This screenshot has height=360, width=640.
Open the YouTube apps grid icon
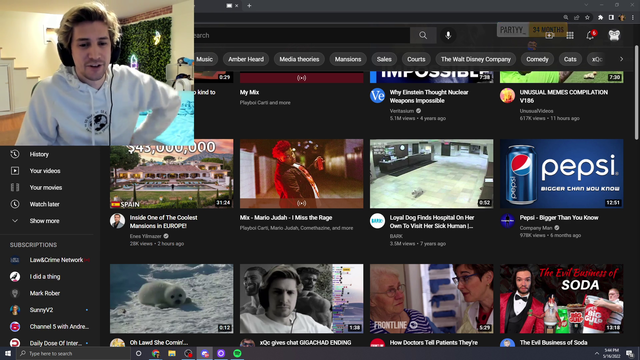(570, 36)
